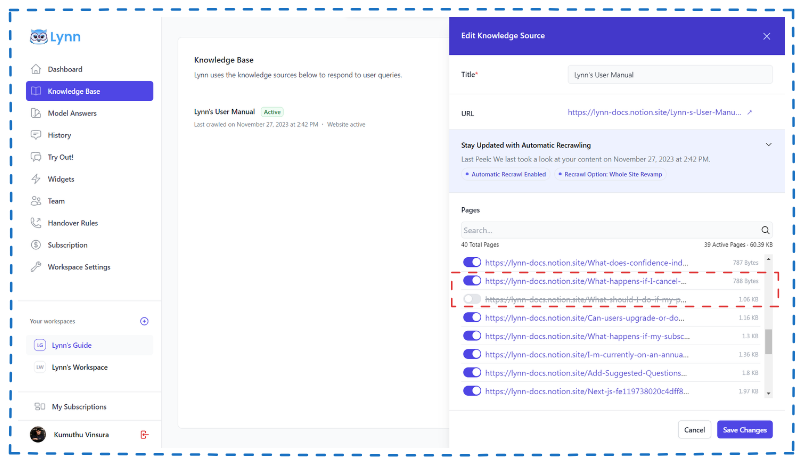Click the Title input field
Image resolution: width=803 pixels, height=463 pixels.
point(669,75)
